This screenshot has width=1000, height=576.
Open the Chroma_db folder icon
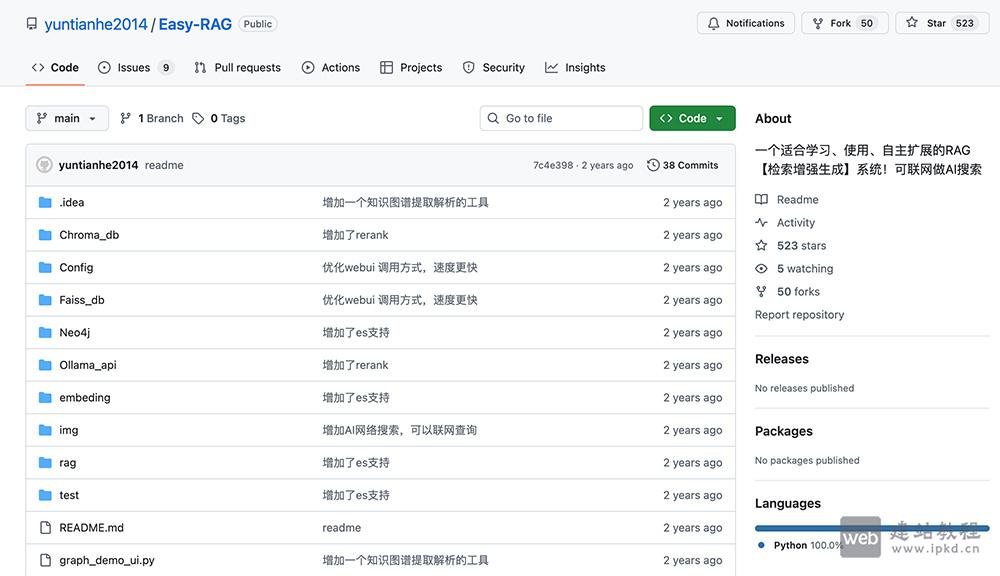tap(44, 234)
